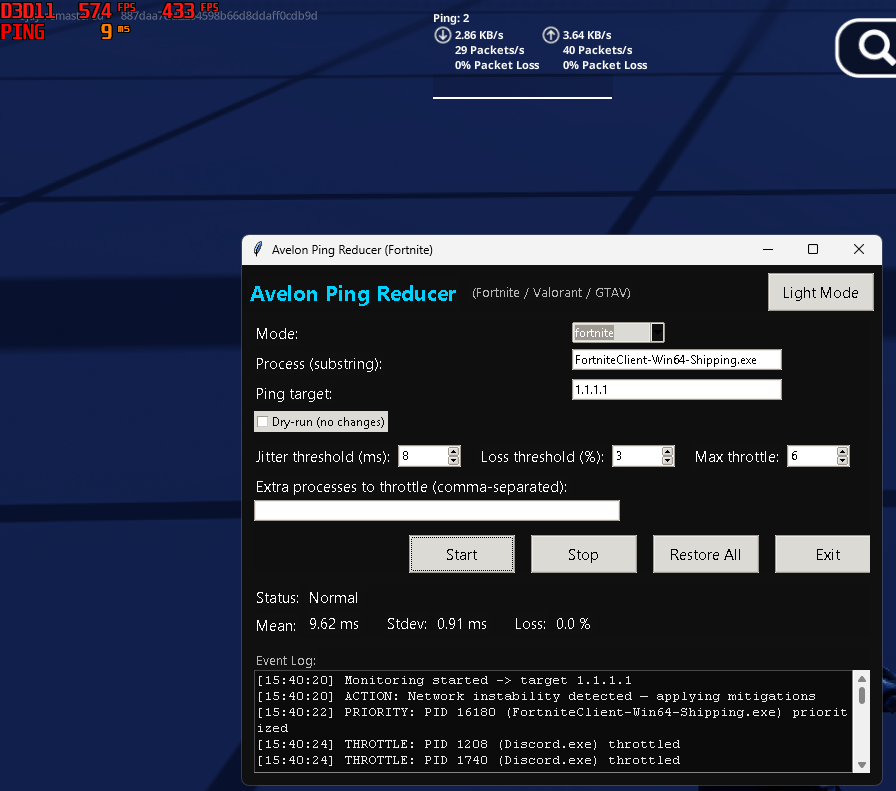Click the "3.64 KB/s" upload rate
The height and width of the screenshot is (791, 896).
point(587,35)
